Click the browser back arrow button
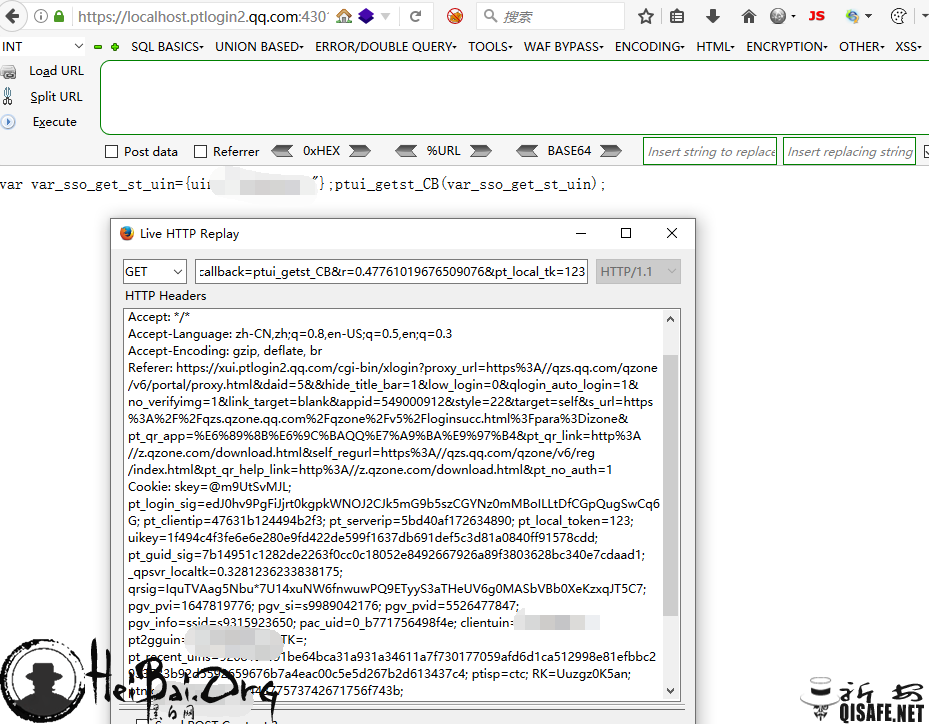The width and height of the screenshot is (929, 724). [x=12, y=16]
